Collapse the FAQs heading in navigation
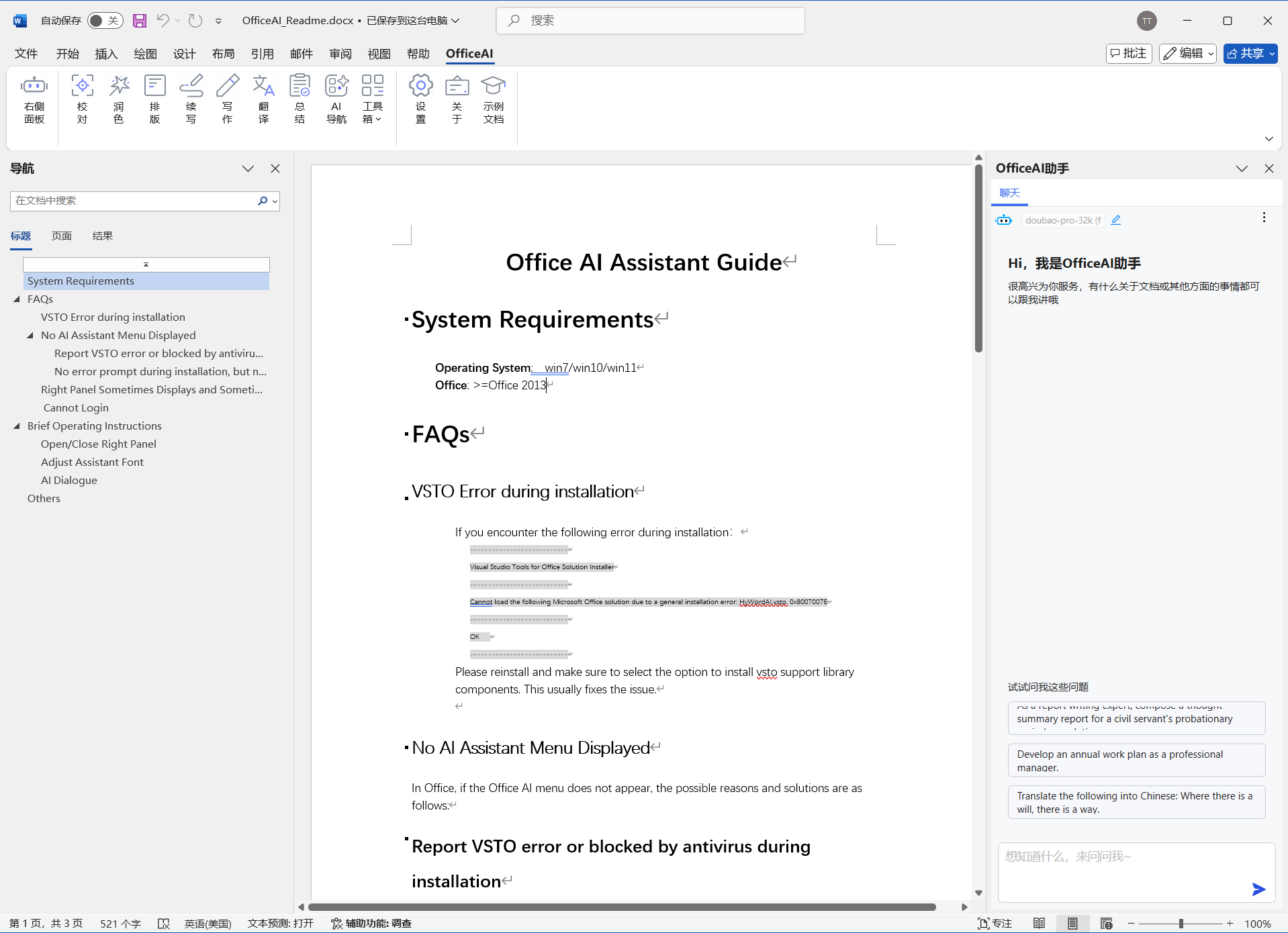This screenshot has width=1288, height=933. click(x=17, y=299)
